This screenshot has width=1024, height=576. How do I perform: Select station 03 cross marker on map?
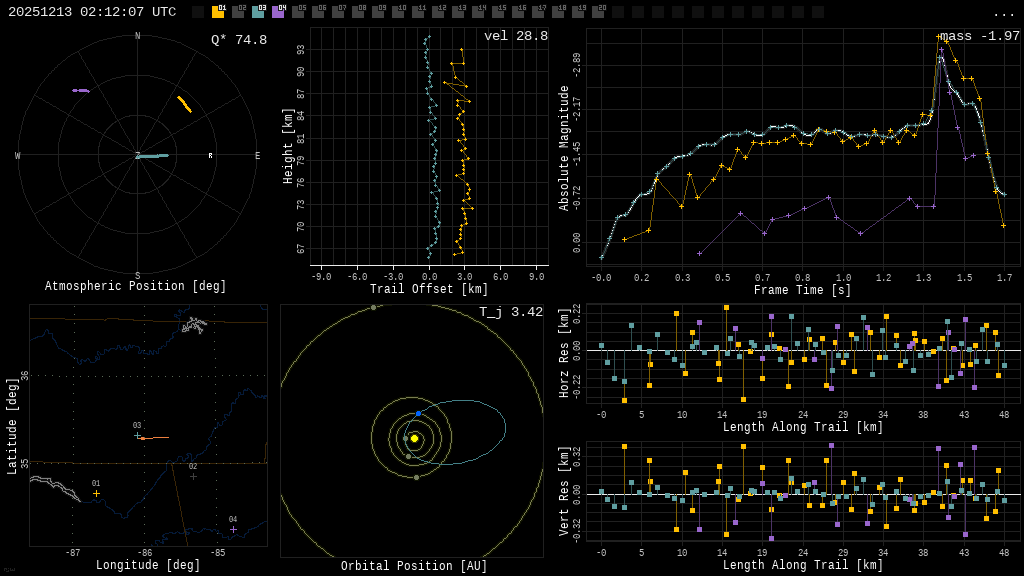point(138,435)
